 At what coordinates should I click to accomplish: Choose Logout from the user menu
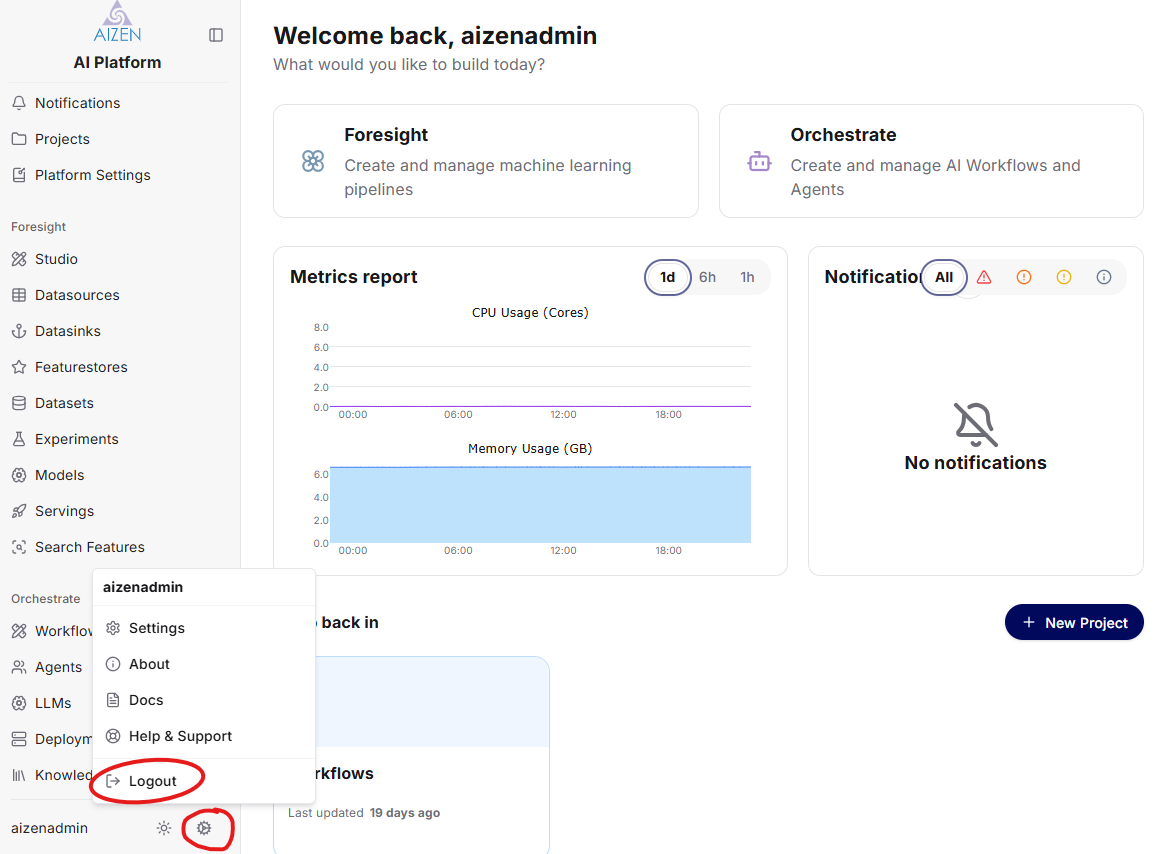152,781
